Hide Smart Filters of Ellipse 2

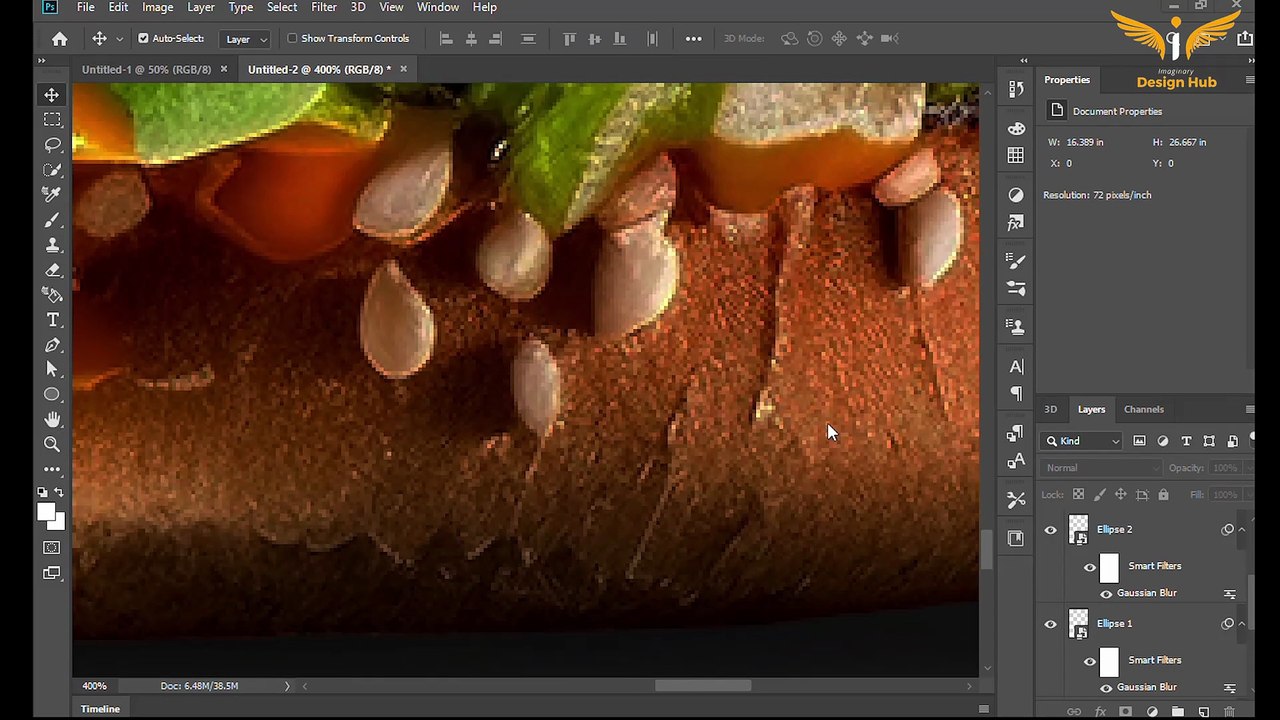coord(1090,567)
